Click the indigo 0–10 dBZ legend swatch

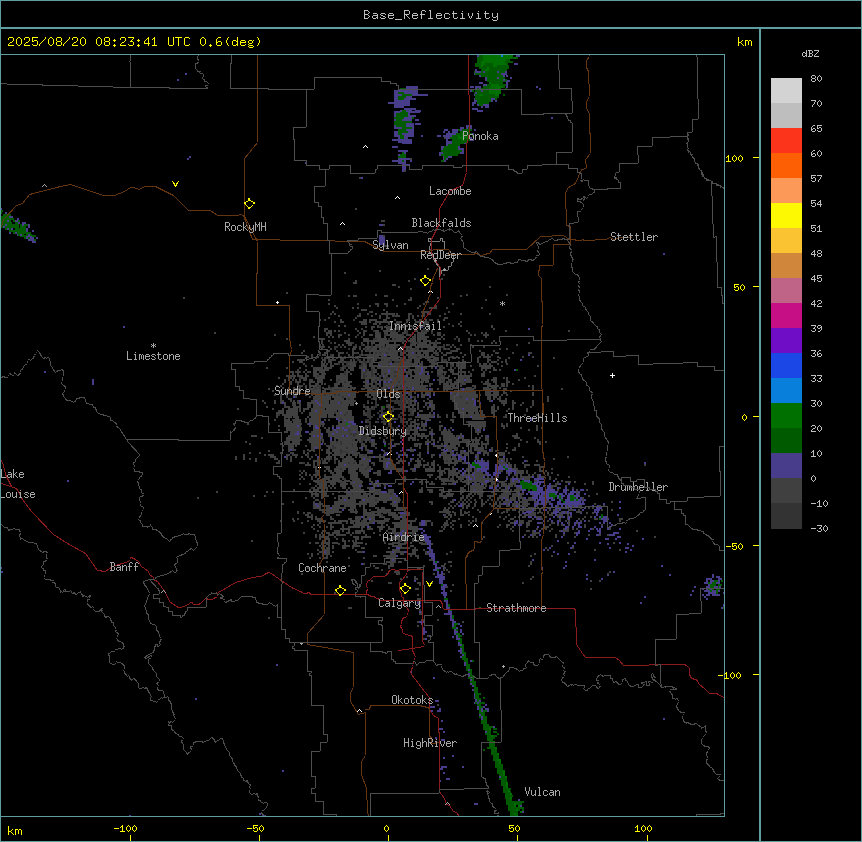tap(786, 466)
